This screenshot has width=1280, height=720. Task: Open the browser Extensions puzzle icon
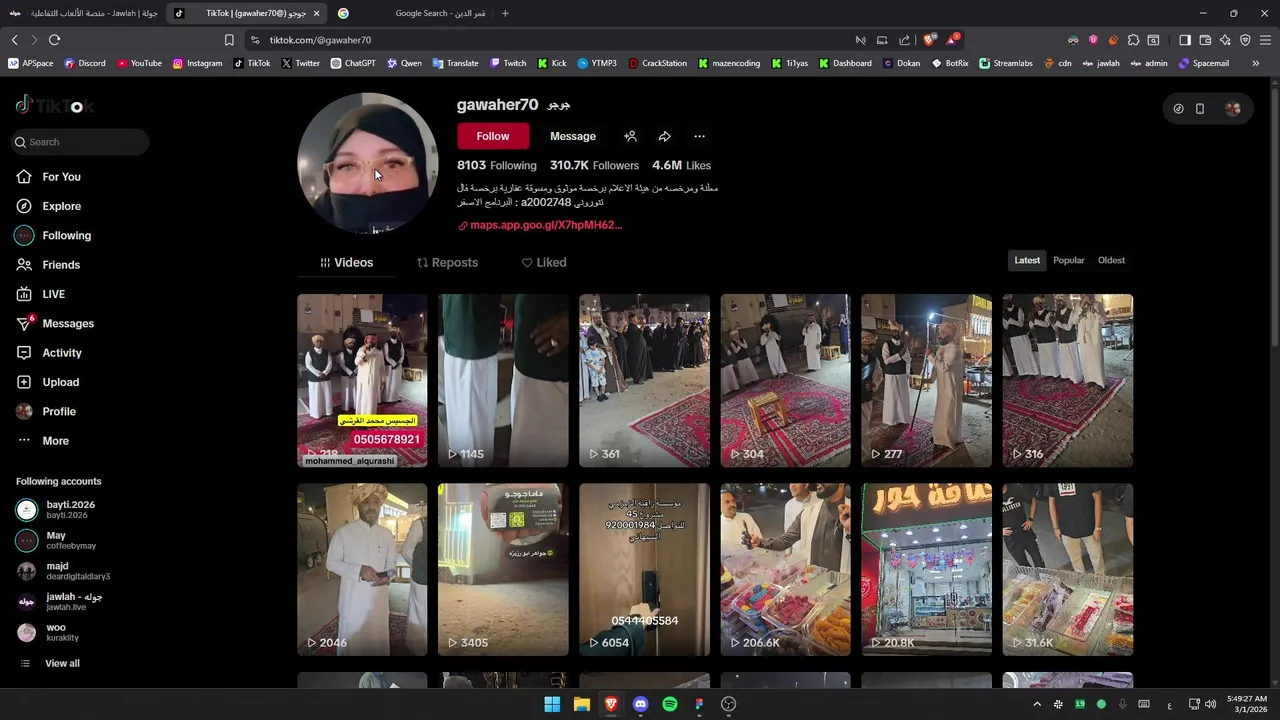(x=1133, y=40)
